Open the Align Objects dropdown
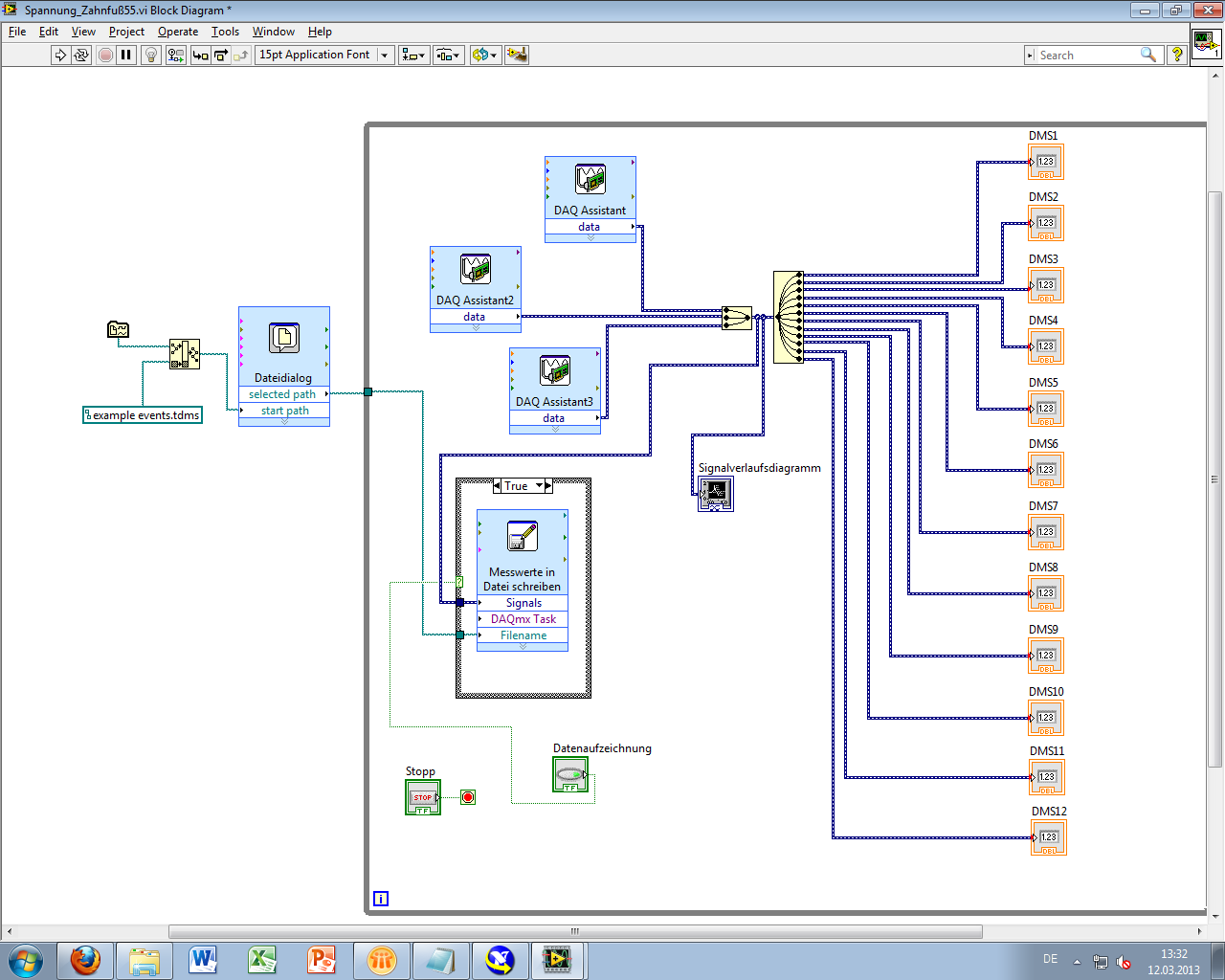This screenshot has width=1225, height=980. click(413, 56)
